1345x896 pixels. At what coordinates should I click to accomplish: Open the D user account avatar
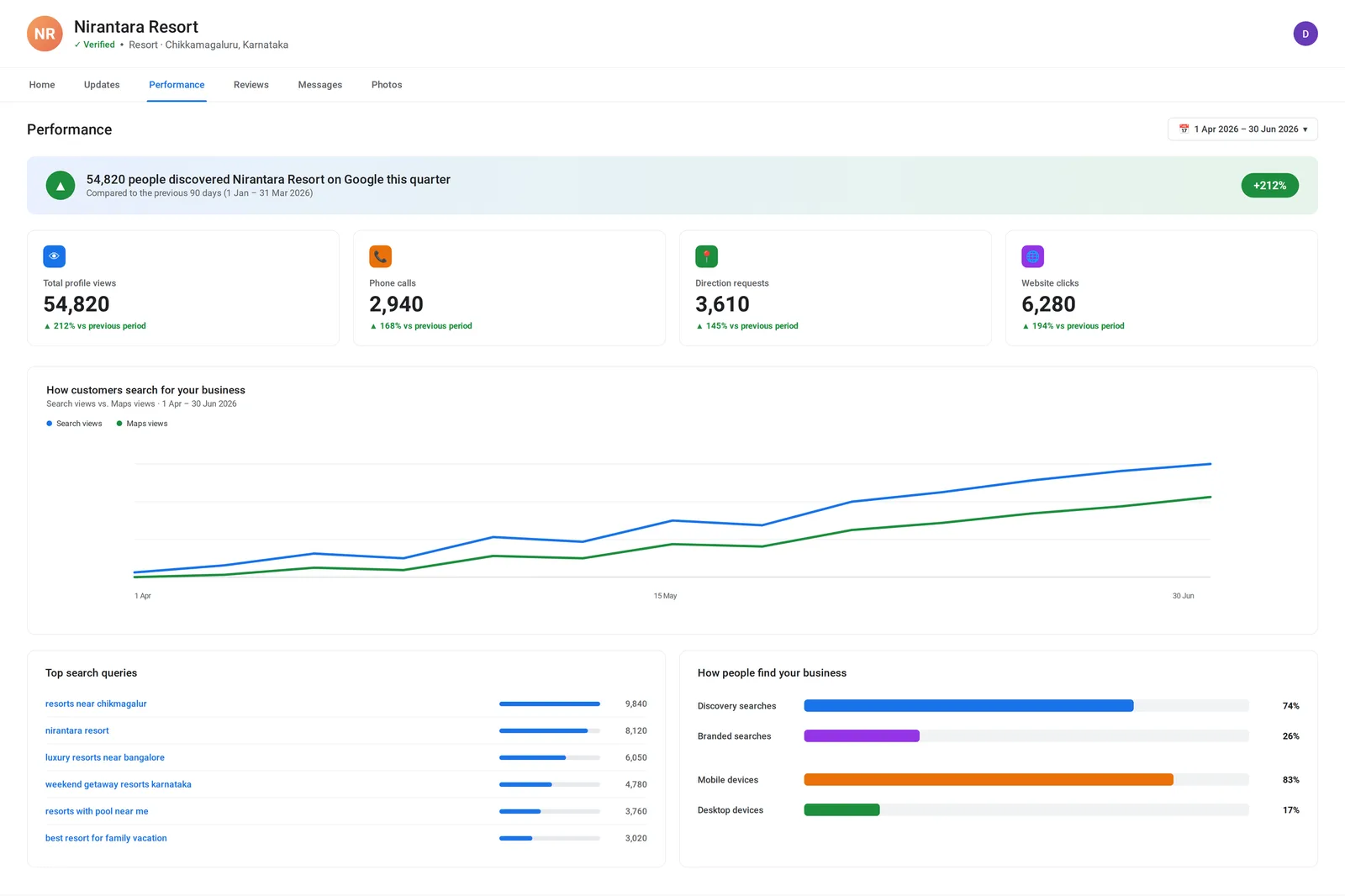(1305, 34)
